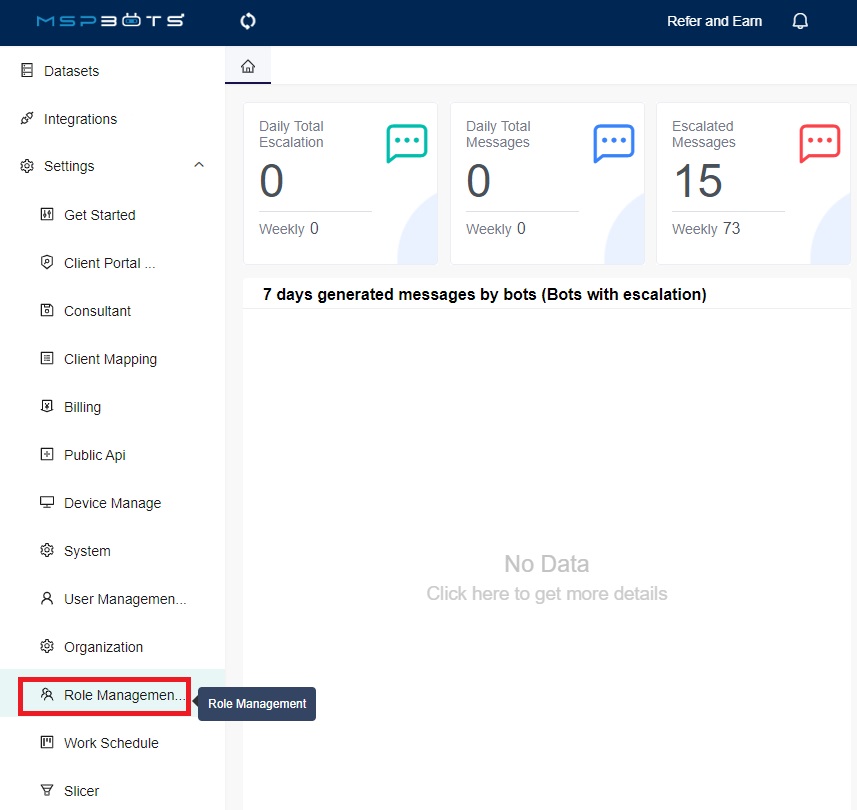Click the 7 days generated messages heading
The height and width of the screenshot is (810, 857).
click(x=484, y=294)
